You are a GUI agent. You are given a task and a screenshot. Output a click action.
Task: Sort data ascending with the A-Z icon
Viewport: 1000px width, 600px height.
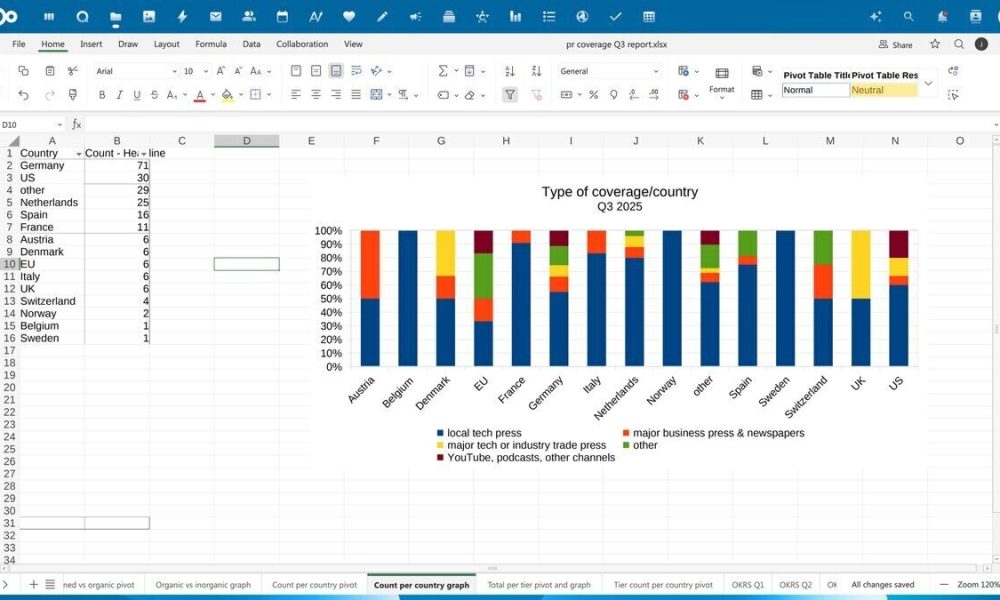(509, 72)
